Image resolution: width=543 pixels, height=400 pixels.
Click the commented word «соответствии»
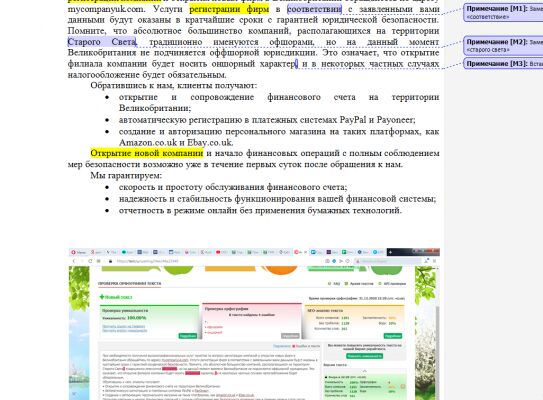click(314, 9)
